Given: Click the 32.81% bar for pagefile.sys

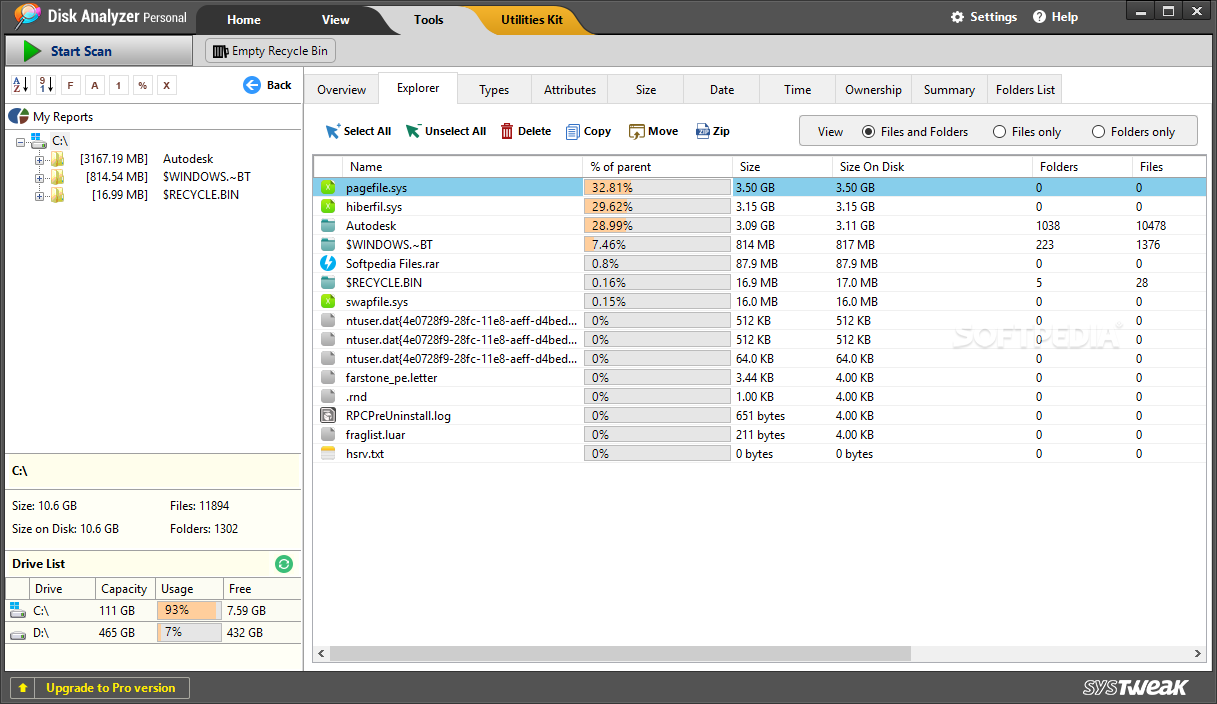Looking at the screenshot, I should 657,187.
